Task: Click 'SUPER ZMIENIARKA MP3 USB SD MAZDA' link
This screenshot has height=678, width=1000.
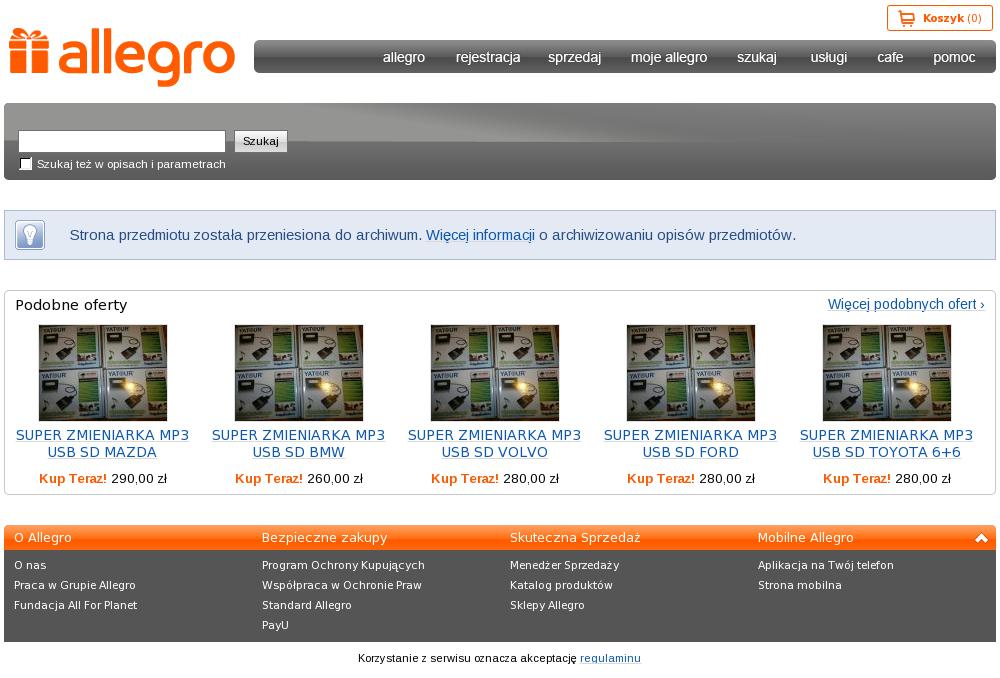Action: pos(103,444)
